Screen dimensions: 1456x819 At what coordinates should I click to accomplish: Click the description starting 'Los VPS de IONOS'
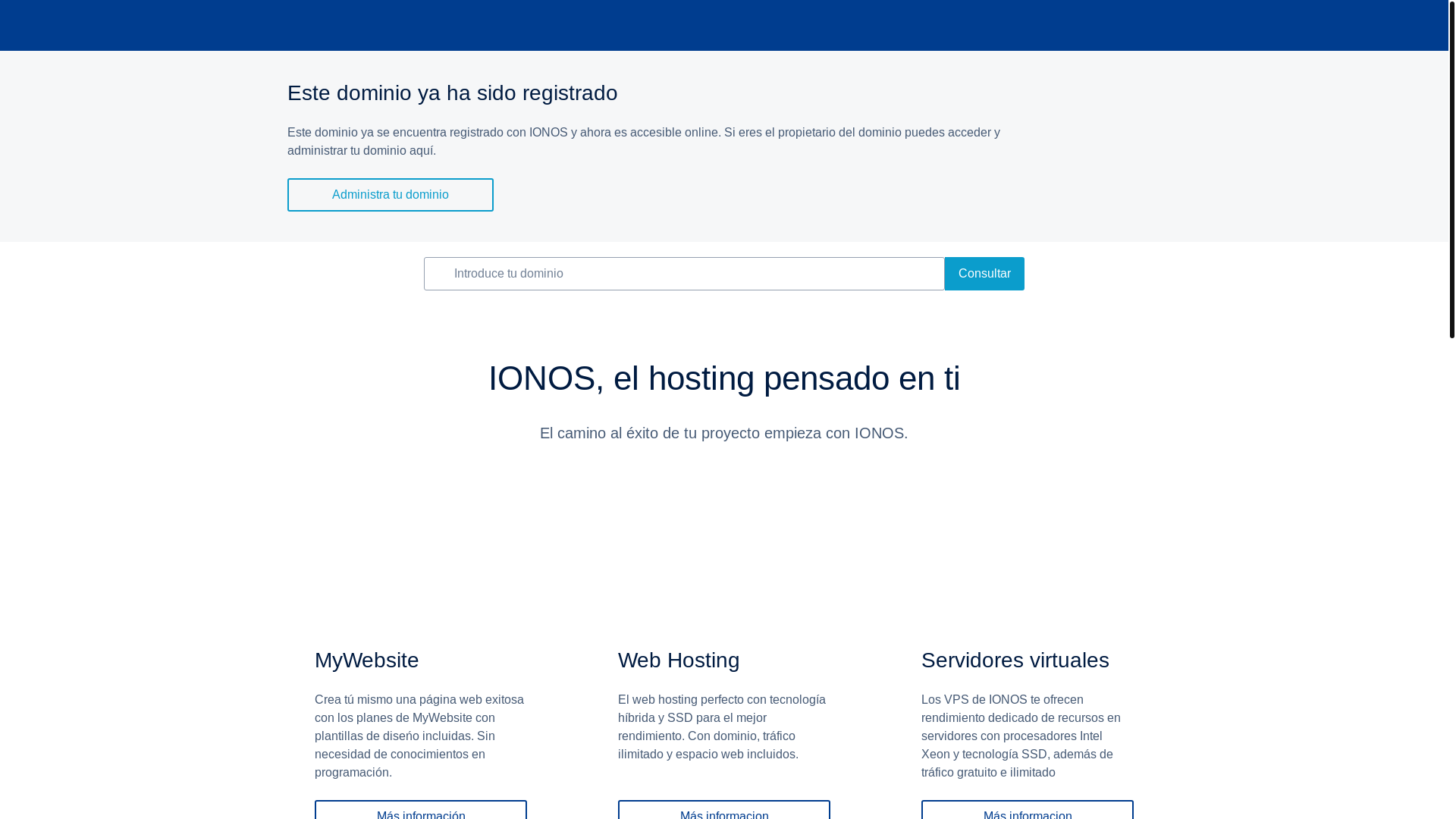point(1021,736)
